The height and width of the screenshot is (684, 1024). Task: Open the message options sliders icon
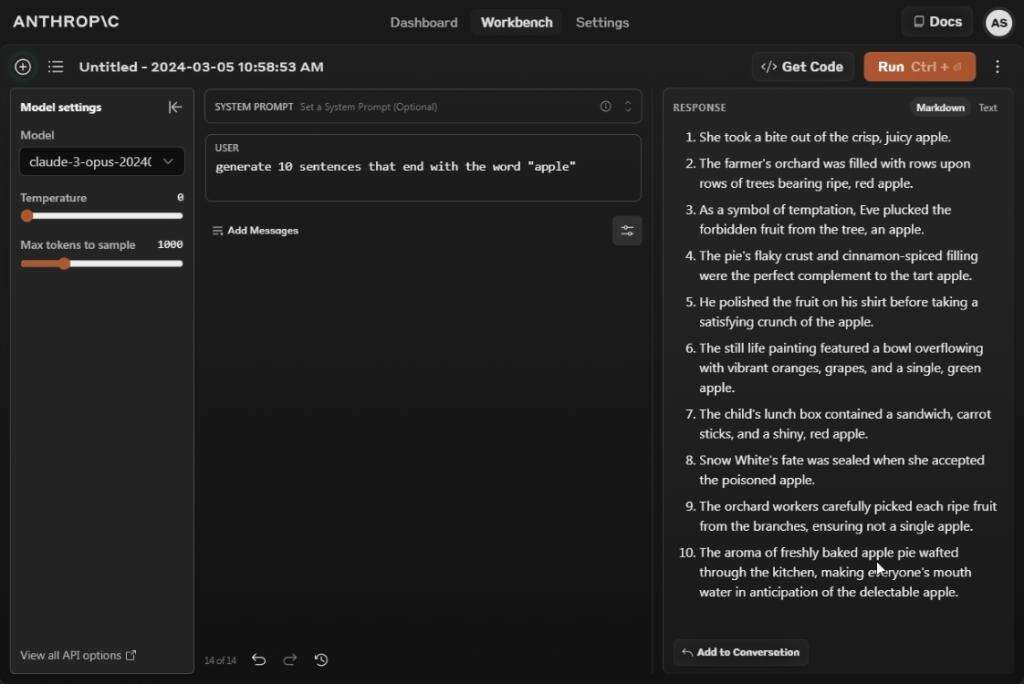pyautogui.click(x=627, y=231)
